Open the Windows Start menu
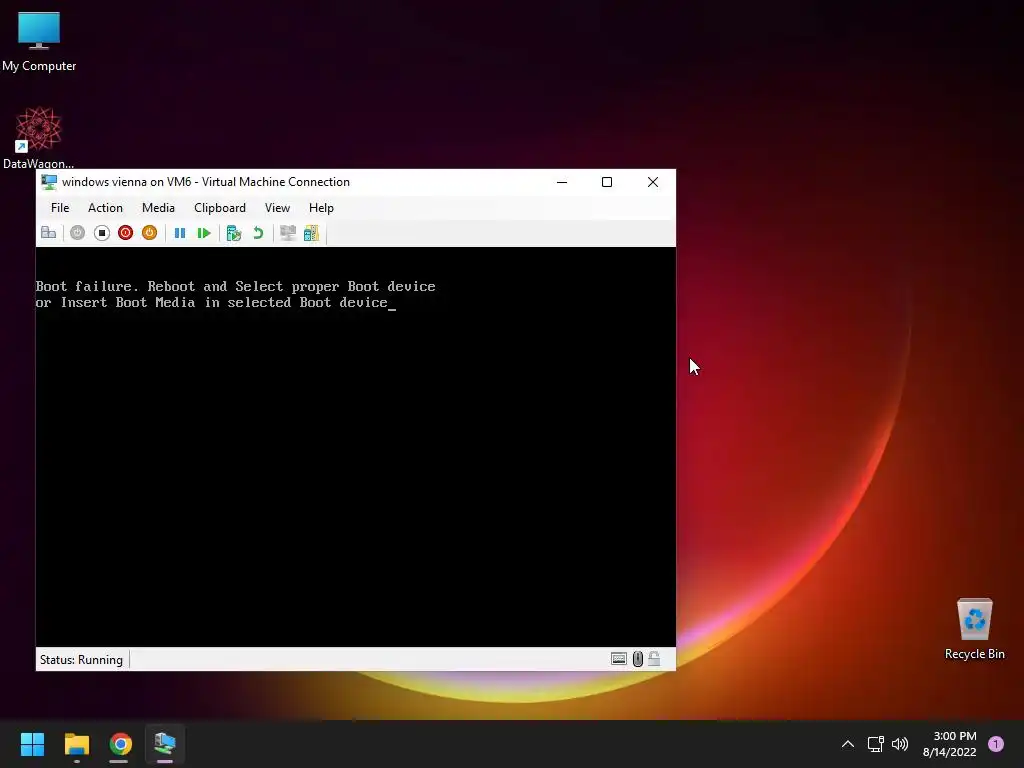This screenshot has height=768, width=1024. [32, 744]
